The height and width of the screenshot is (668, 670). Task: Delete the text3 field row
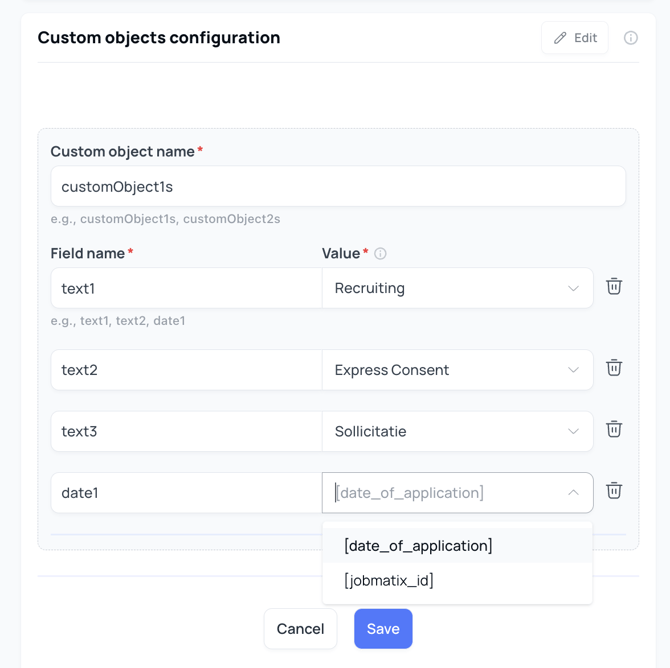[614, 430]
